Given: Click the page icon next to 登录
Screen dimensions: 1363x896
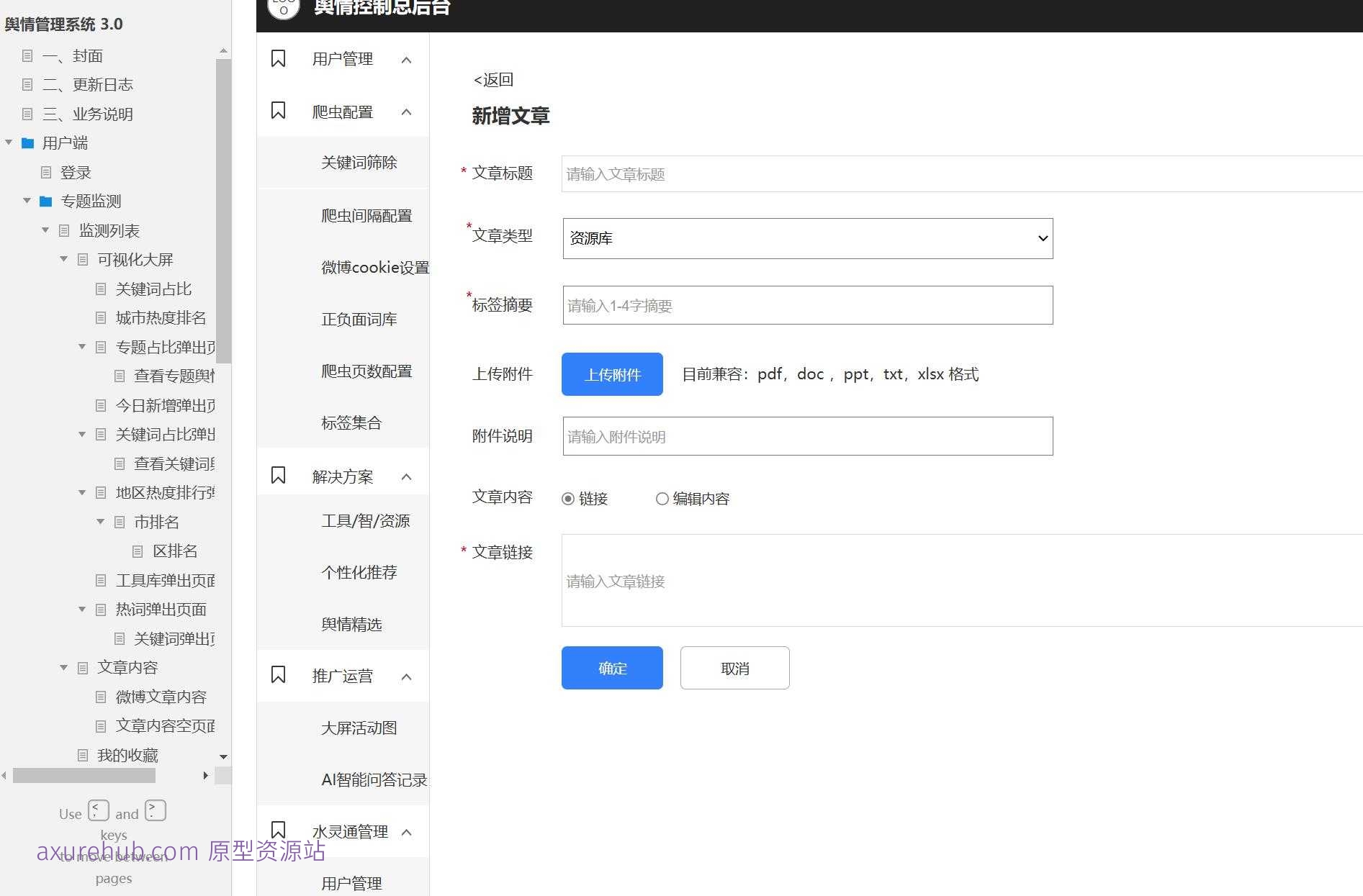Looking at the screenshot, I should [46, 173].
